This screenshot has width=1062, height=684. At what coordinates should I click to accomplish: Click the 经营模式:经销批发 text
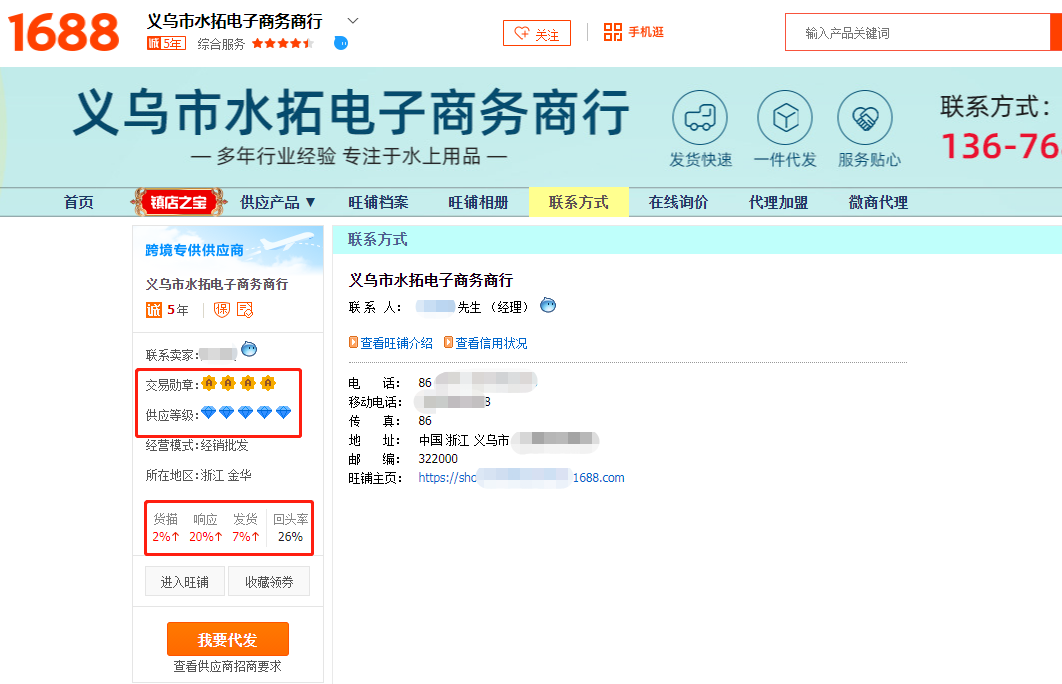(x=197, y=446)
